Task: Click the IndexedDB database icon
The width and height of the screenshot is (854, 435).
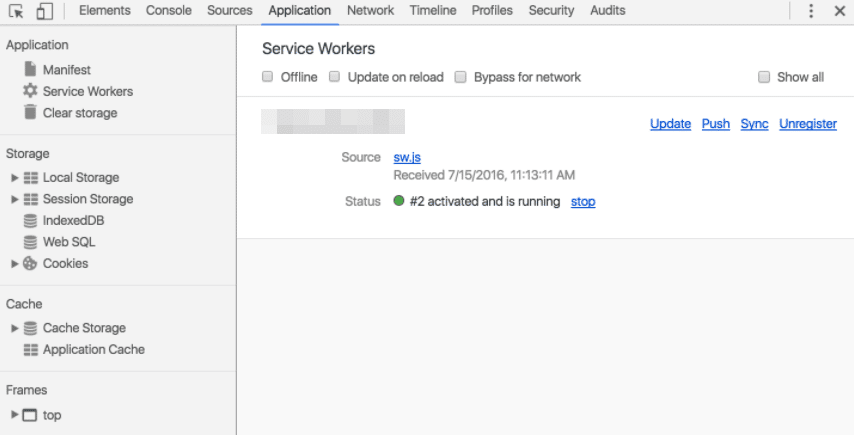Action: pos(30,220)
